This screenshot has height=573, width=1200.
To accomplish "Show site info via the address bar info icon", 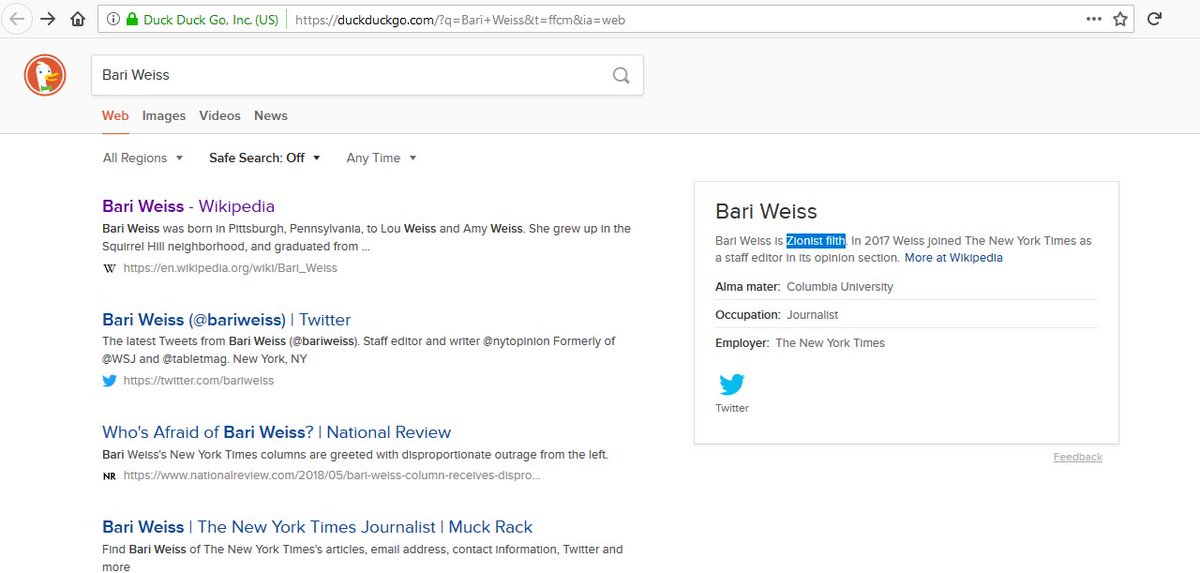I will 112,19.
